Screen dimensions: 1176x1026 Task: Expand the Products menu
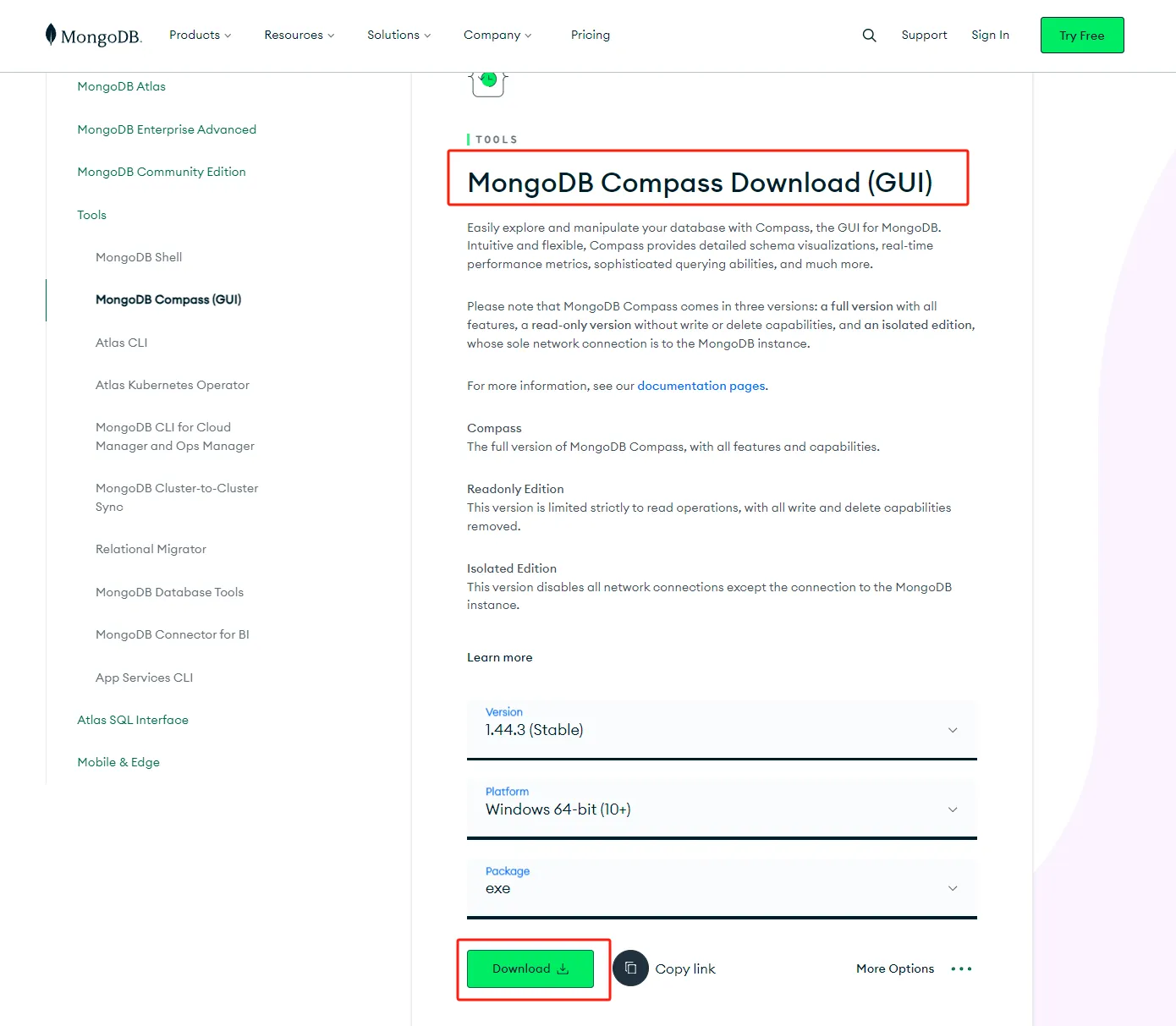point(200,35)
